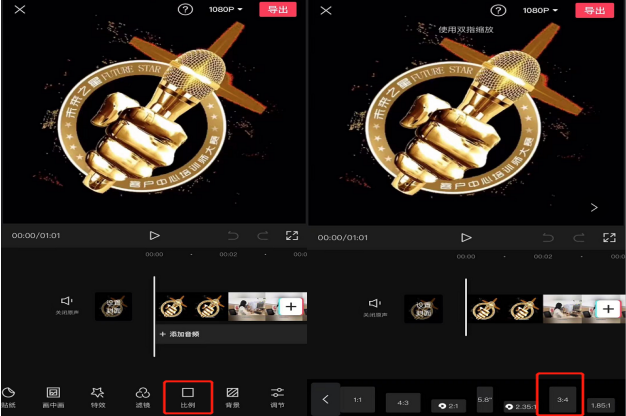This screenshot has height=416, width=626.
Task: Expand the 1080P resolution dropdown in right screen
Action: pos(540,10)
